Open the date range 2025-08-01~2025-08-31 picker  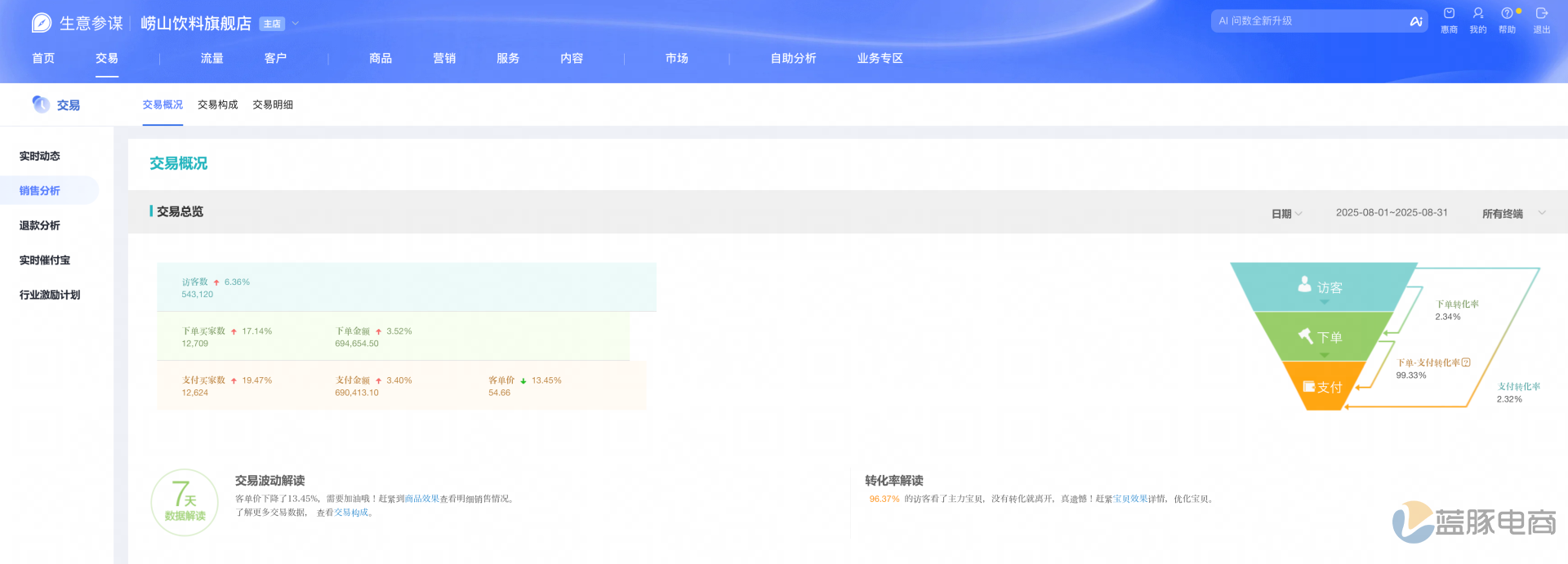click(x=1392, y=212)
